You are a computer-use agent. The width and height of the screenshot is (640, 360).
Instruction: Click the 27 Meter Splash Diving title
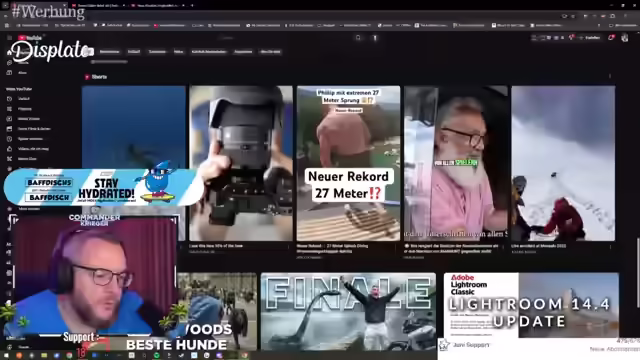(x=332, y=248)
